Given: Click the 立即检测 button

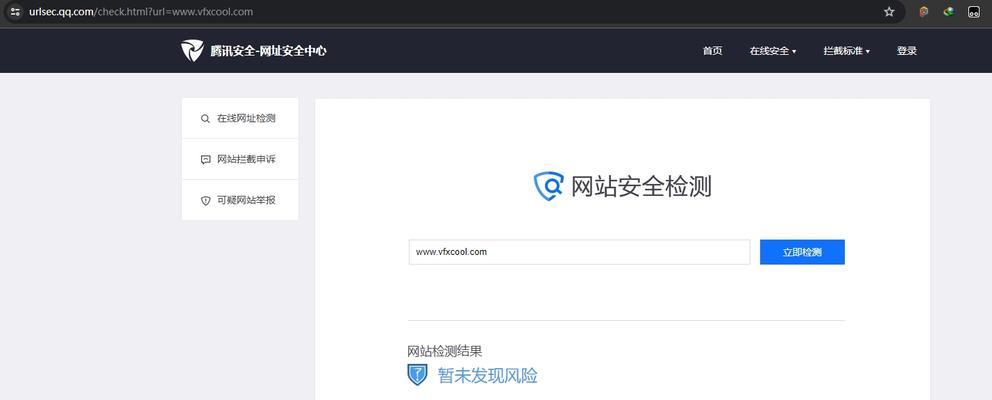Looking at the screenshot, I should point(802,252).
